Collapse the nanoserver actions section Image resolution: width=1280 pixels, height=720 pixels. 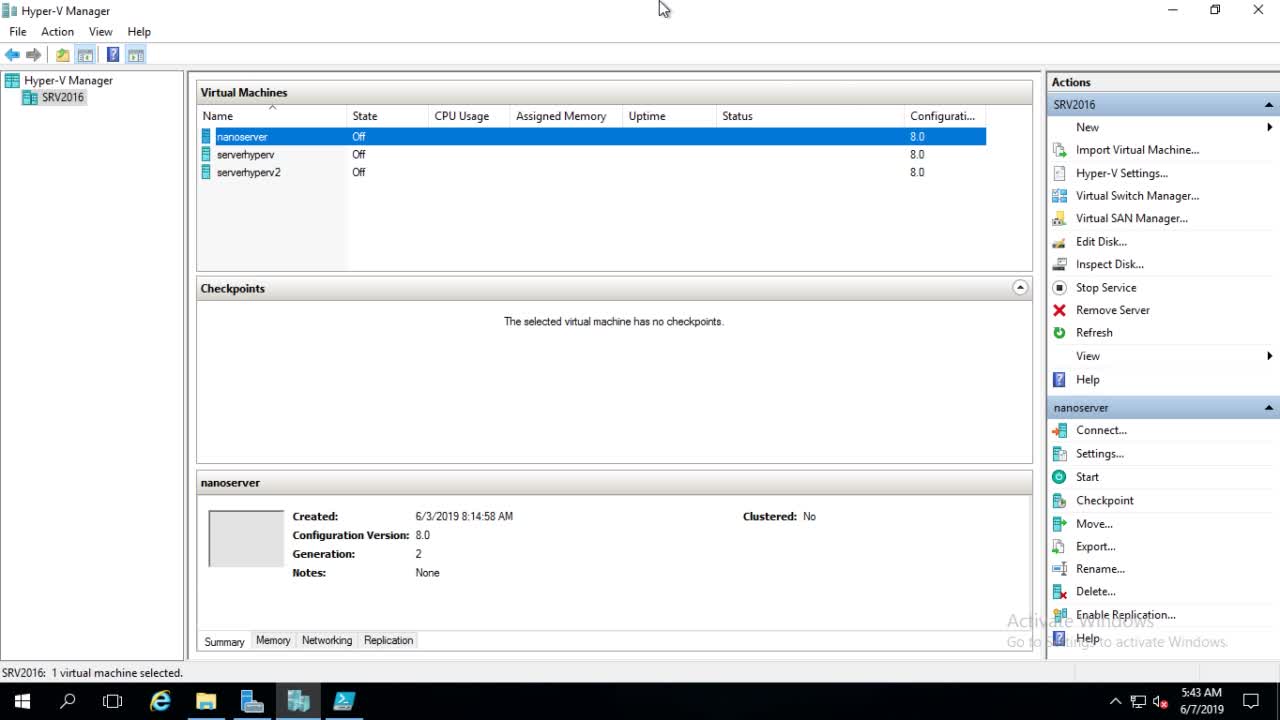1268,408
